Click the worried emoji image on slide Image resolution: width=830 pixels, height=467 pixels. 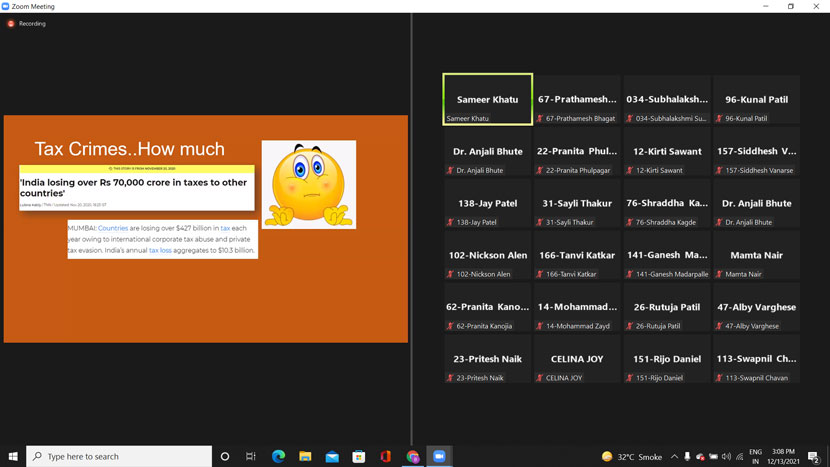pyautogui.click(x=309, y=184)
